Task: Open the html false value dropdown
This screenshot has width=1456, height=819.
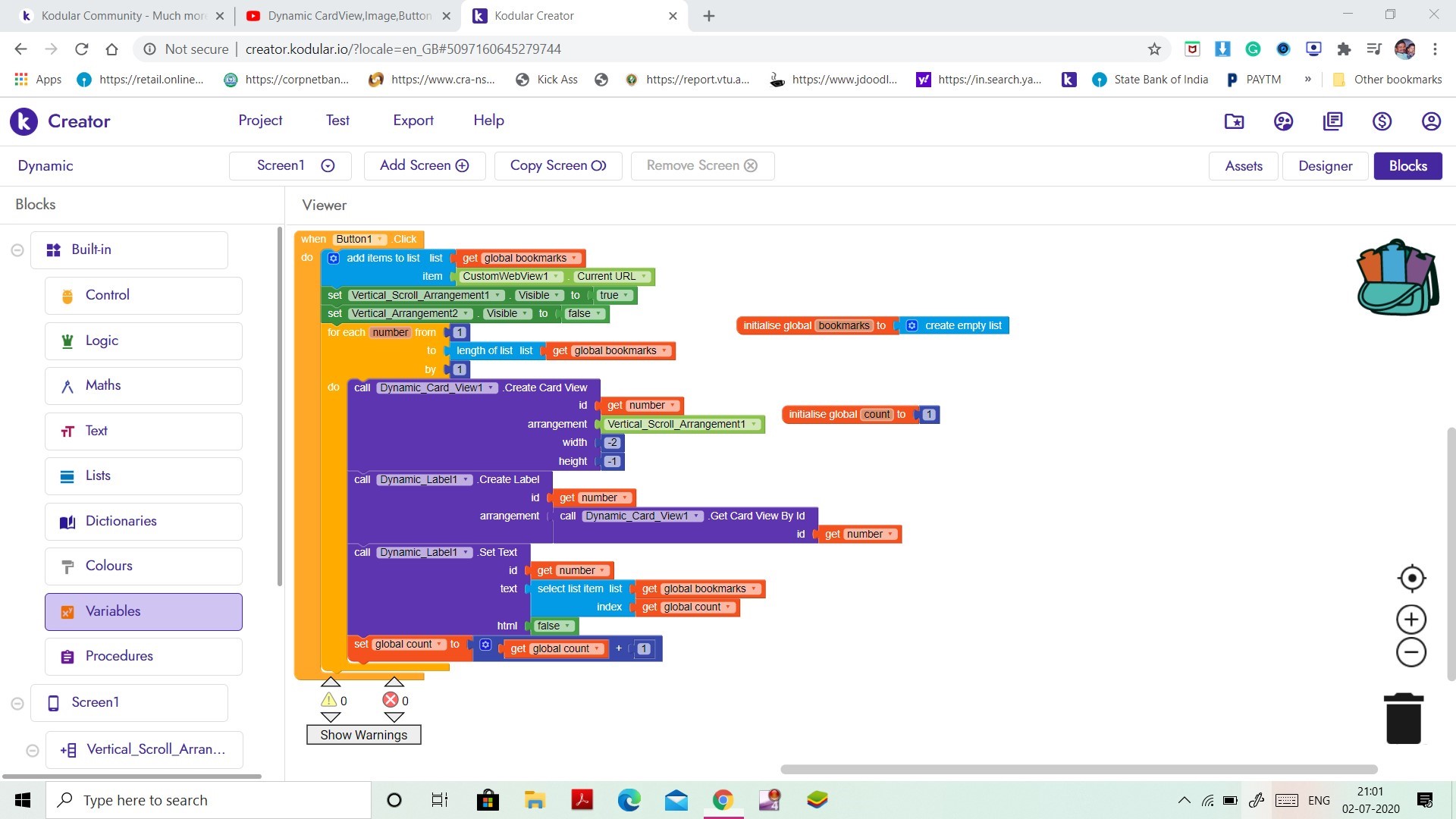Action: pyautogui.click(x=554, y=626)
